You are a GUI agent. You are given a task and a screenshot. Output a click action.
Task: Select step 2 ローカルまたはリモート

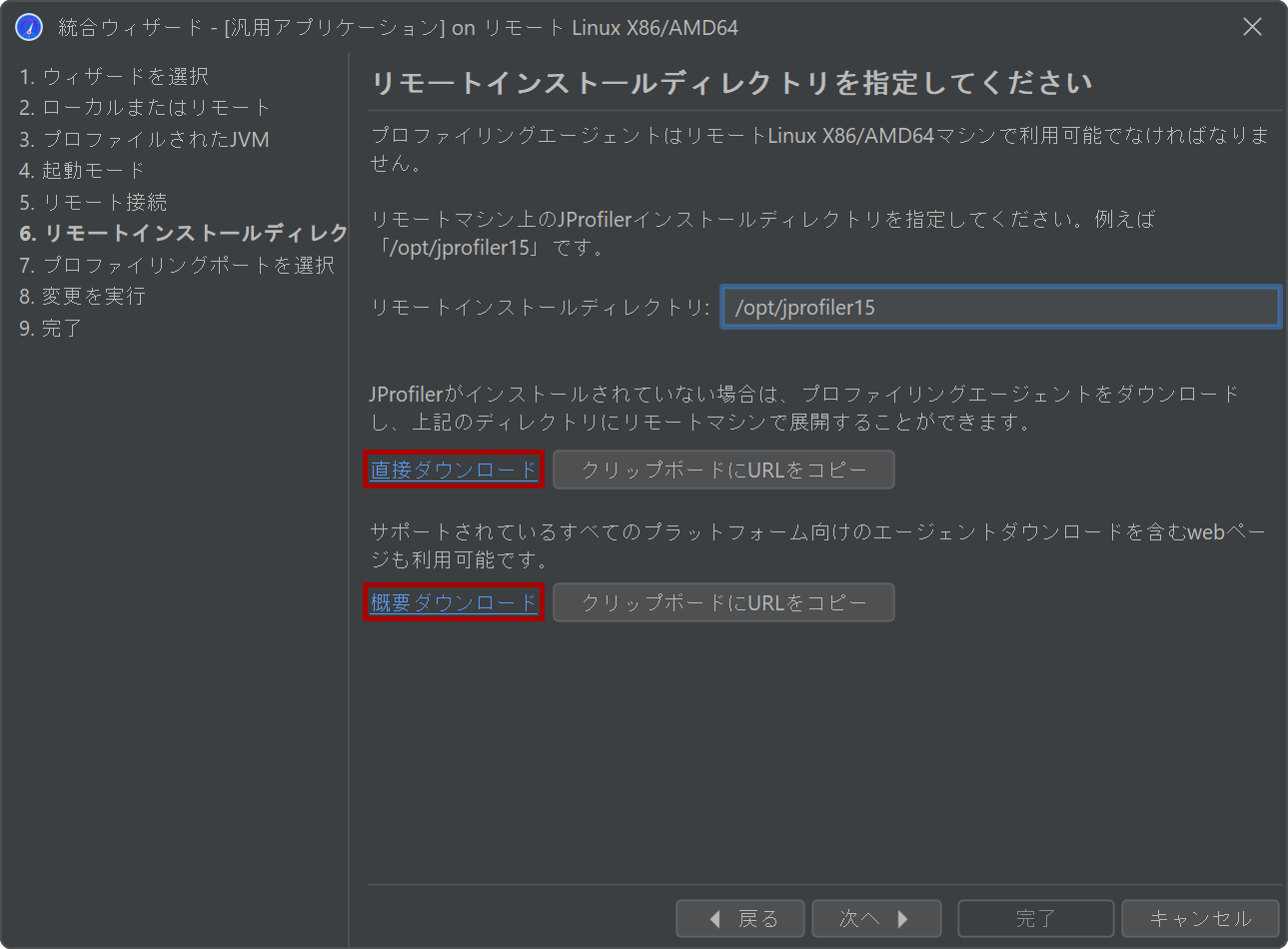pos(145,107)
